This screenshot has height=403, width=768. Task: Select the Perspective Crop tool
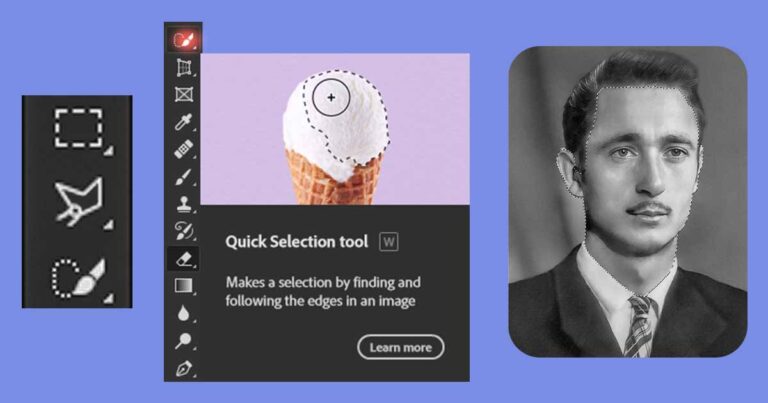(x=184, y=67)
